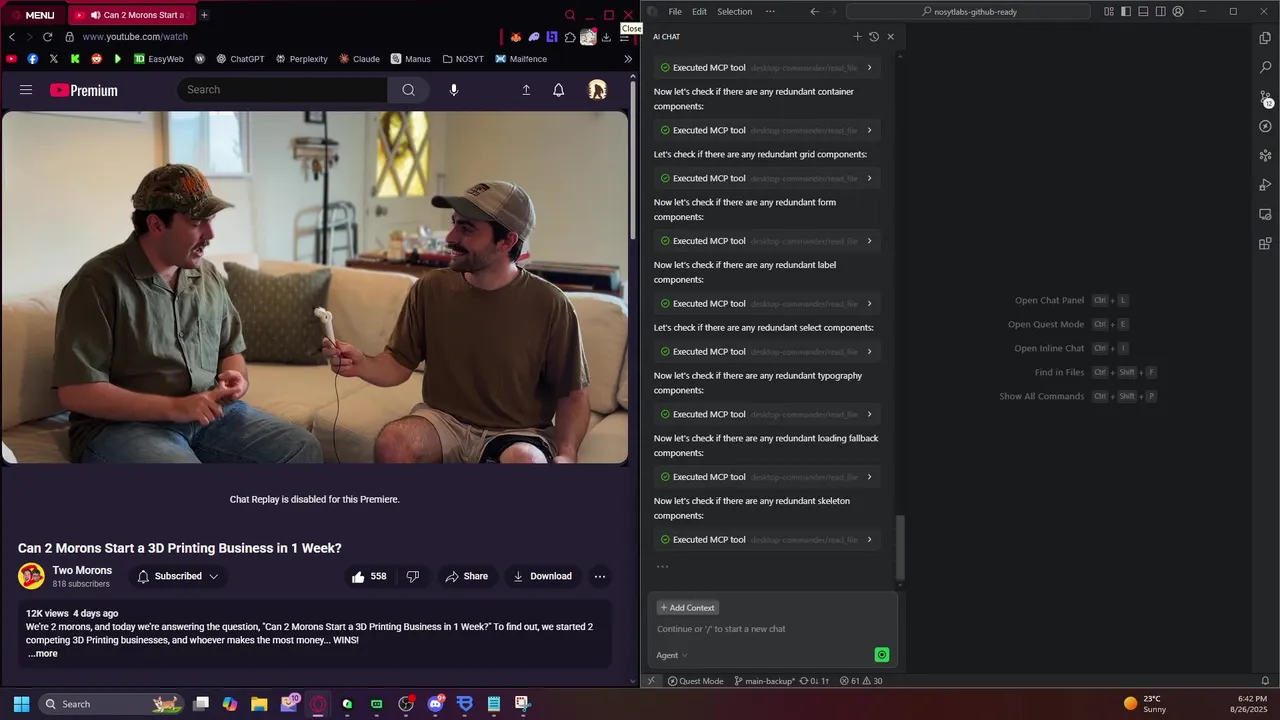Toggle the primary side bar layout icon
This screenshot has width=1280, height=720.
(x=1126, y=12)
